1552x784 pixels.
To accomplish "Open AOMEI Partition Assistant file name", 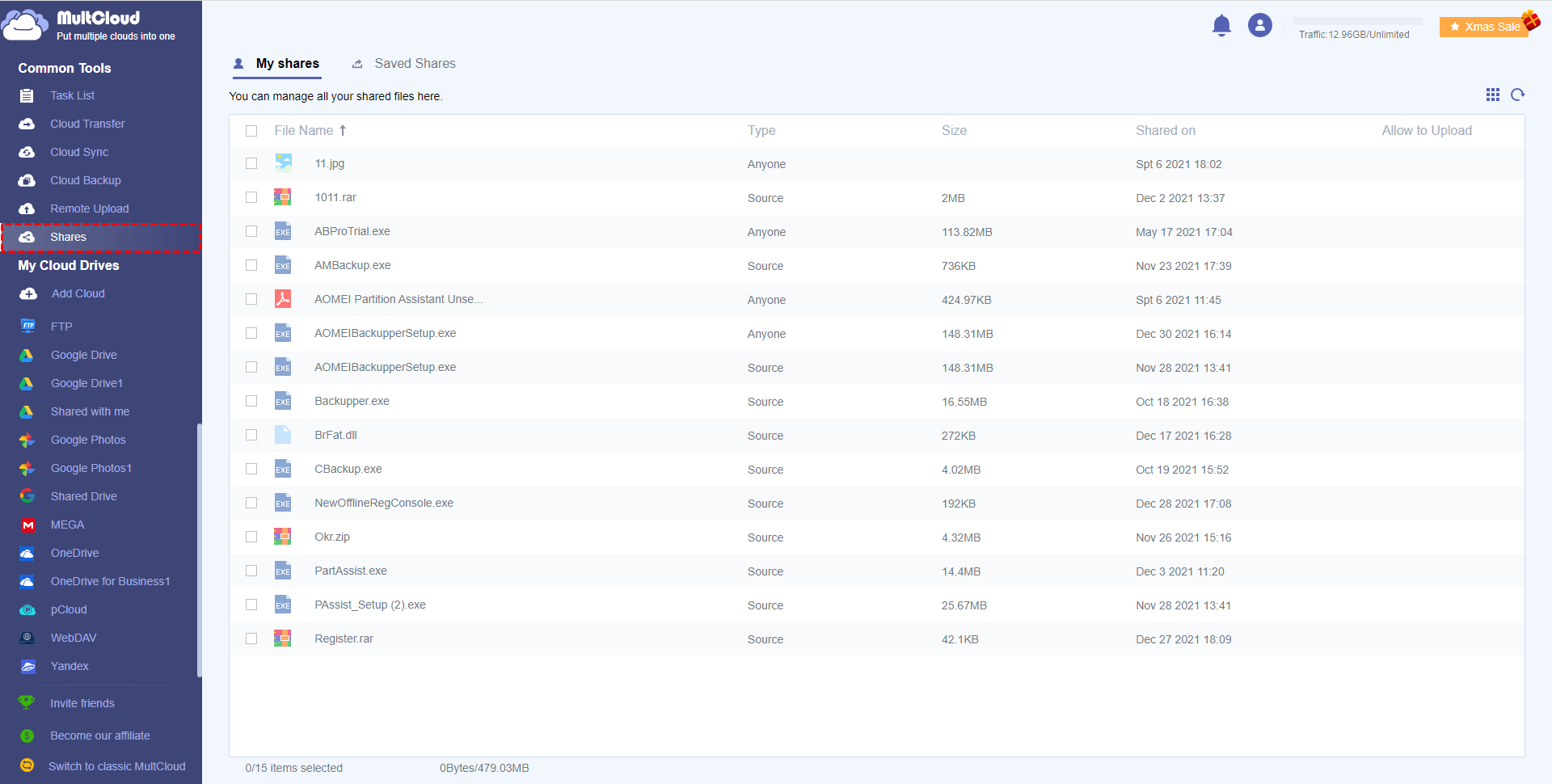I will (x=399, y=299).
